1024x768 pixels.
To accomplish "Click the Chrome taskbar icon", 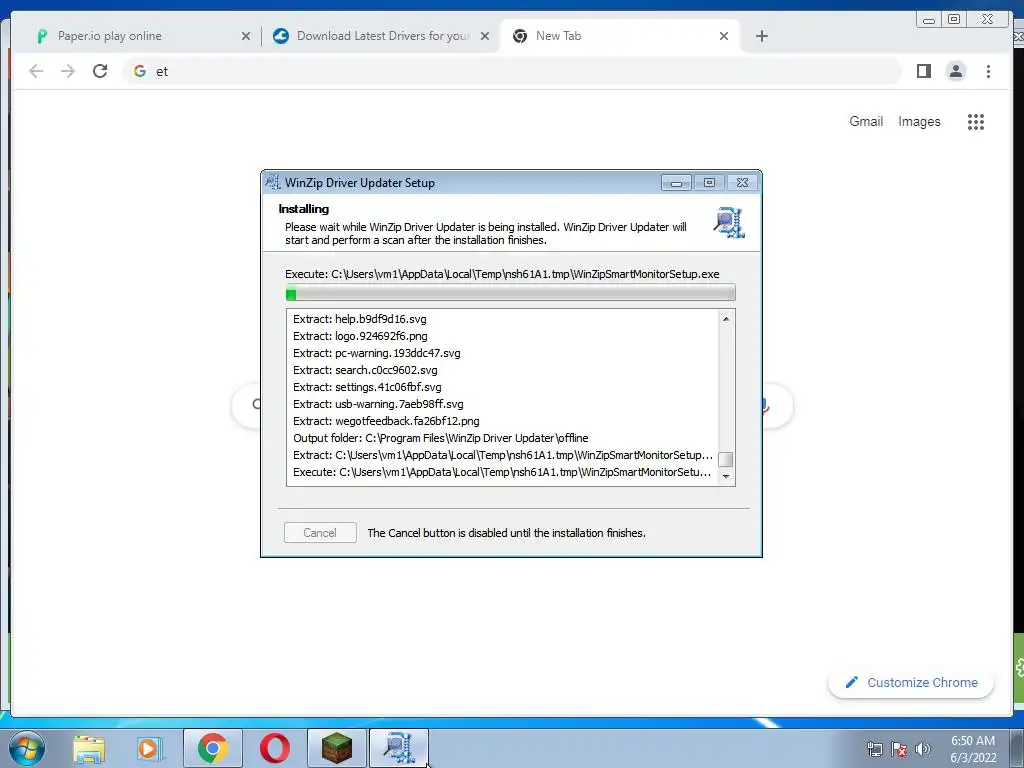I will 212,748.
